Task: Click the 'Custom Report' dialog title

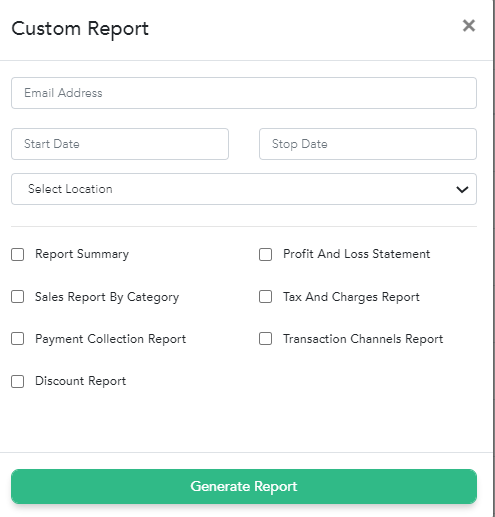Action: pyautogui.click(x=80, y=29)
